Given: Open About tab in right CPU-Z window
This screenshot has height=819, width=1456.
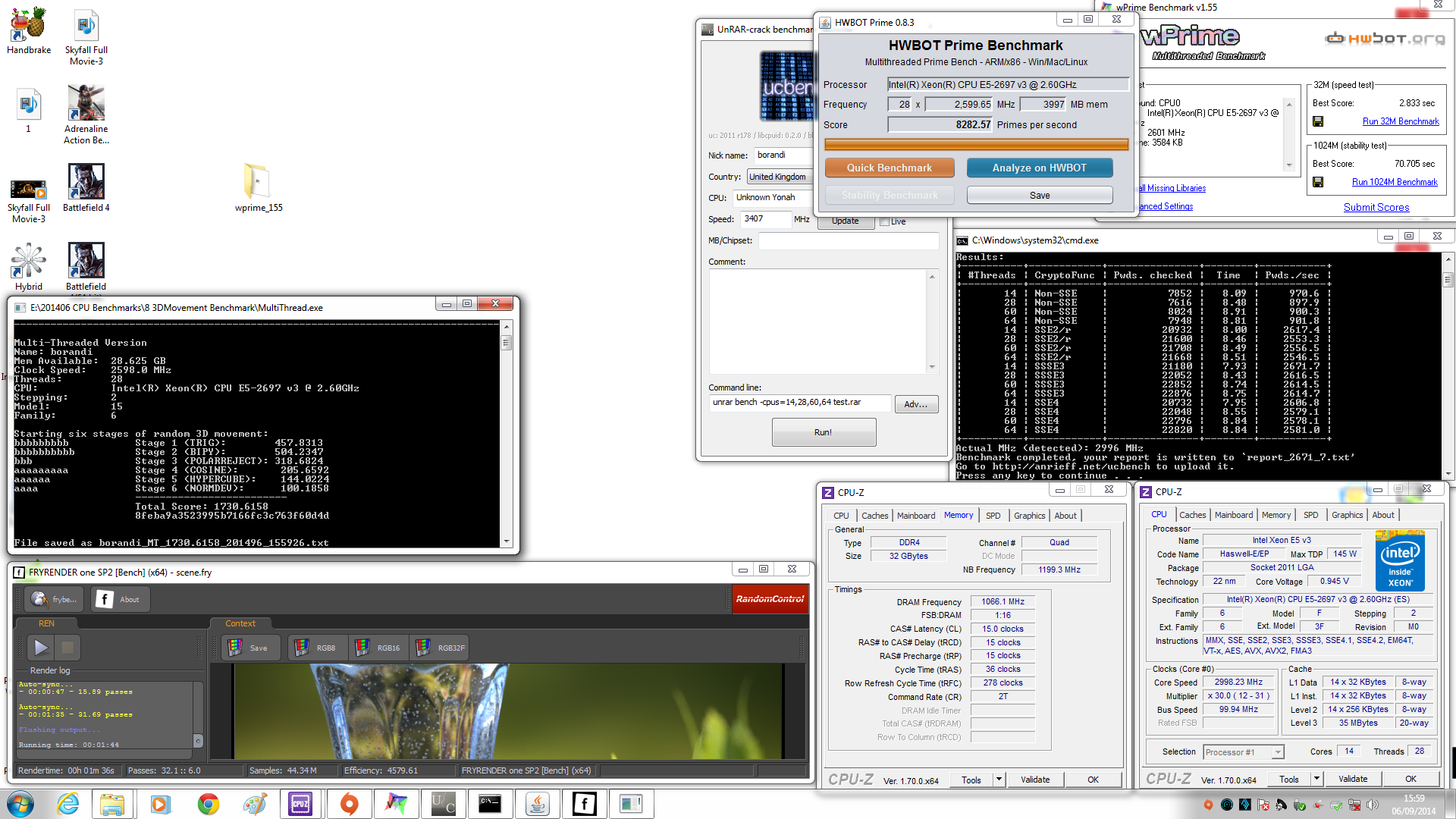Looking at the screenshot, I should (1383, 515).
